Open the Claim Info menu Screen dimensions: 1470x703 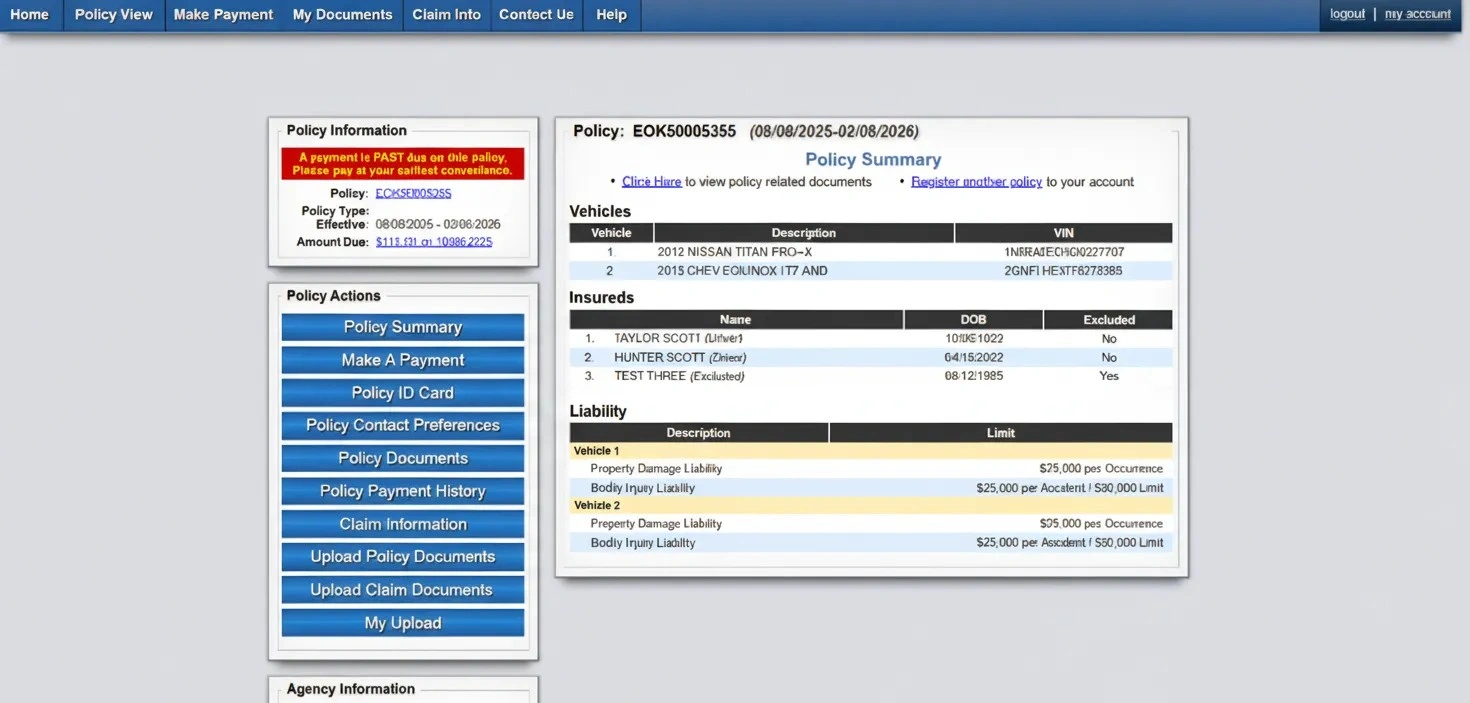point(446,14)
